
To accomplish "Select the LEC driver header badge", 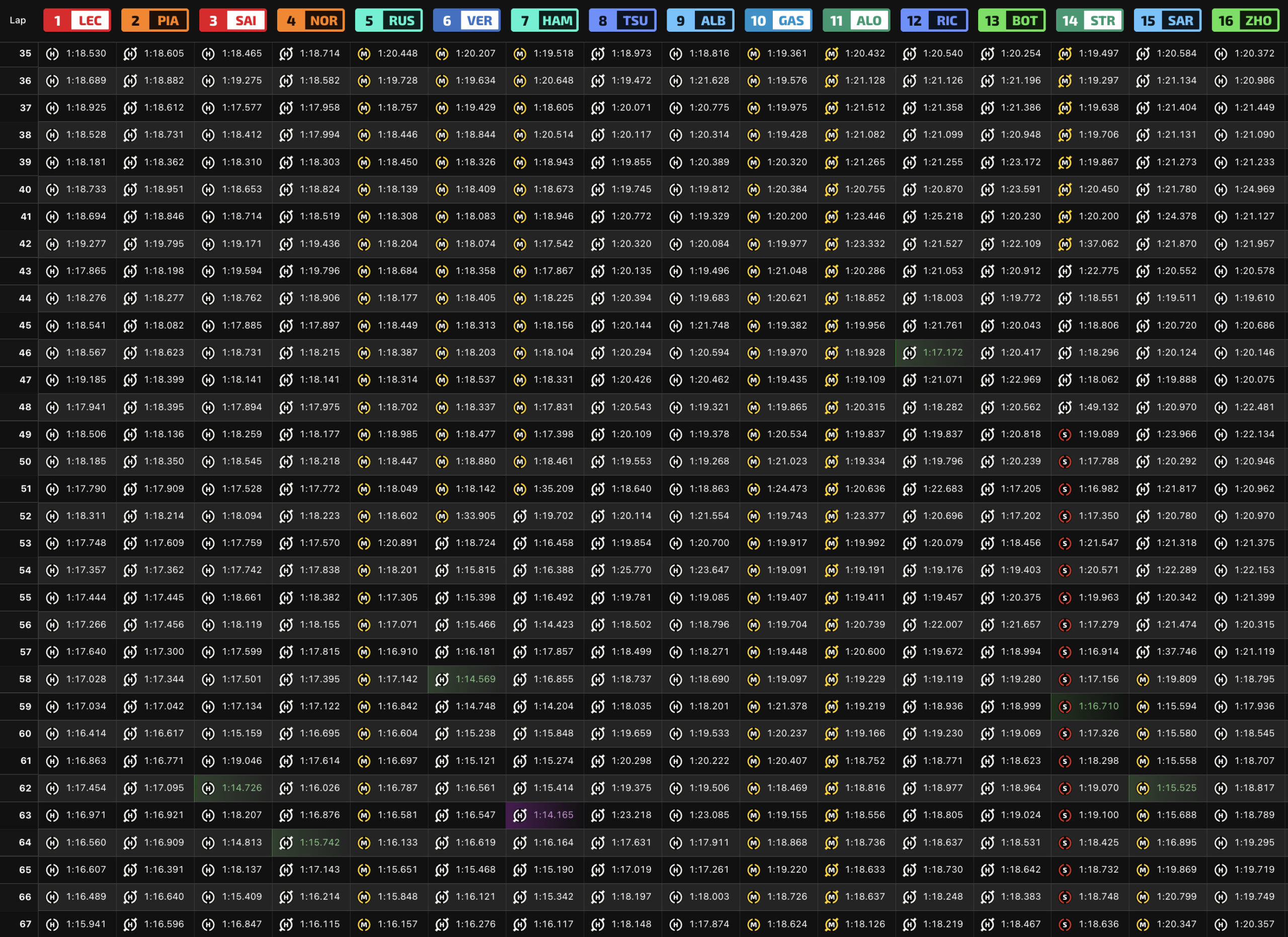I will [x=77, y=21].
